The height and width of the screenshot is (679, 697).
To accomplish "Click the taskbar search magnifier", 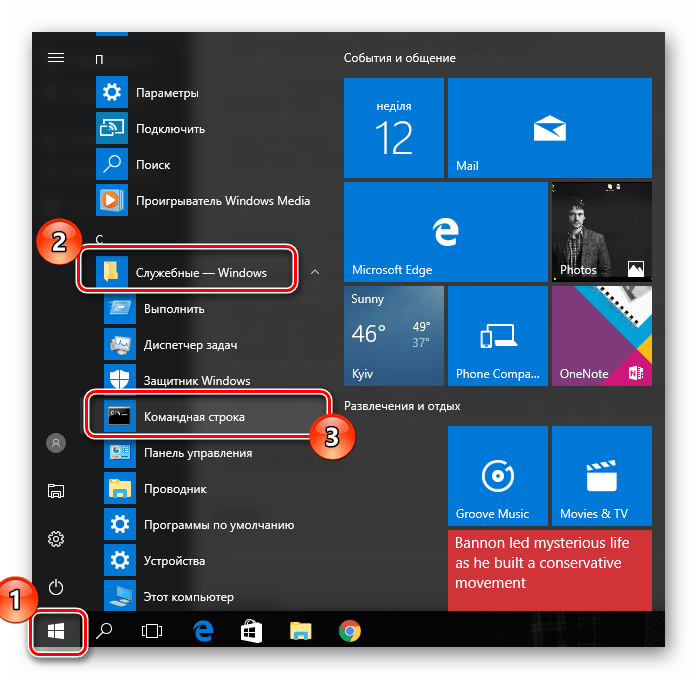I will click(104, 631).
